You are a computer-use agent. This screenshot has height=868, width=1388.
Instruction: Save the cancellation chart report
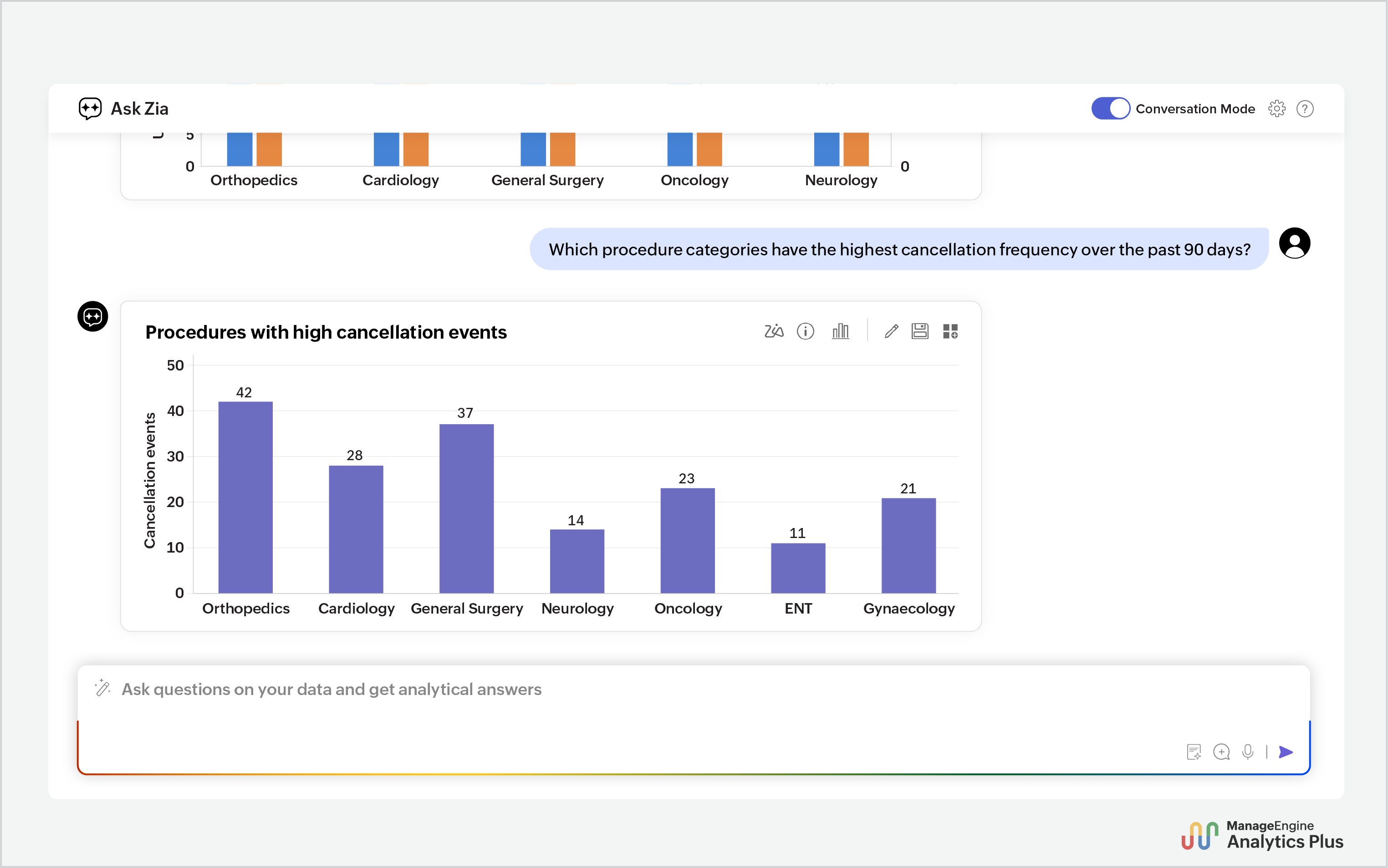920,331
